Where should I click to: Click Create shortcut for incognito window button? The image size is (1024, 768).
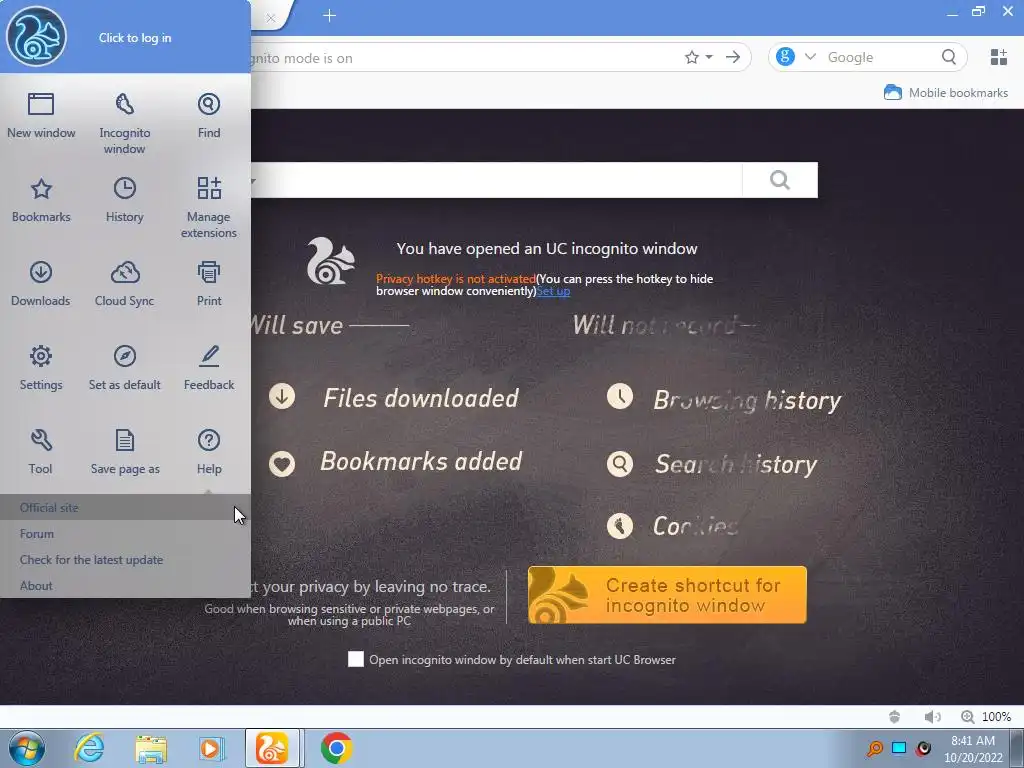(x=667, y=595)
